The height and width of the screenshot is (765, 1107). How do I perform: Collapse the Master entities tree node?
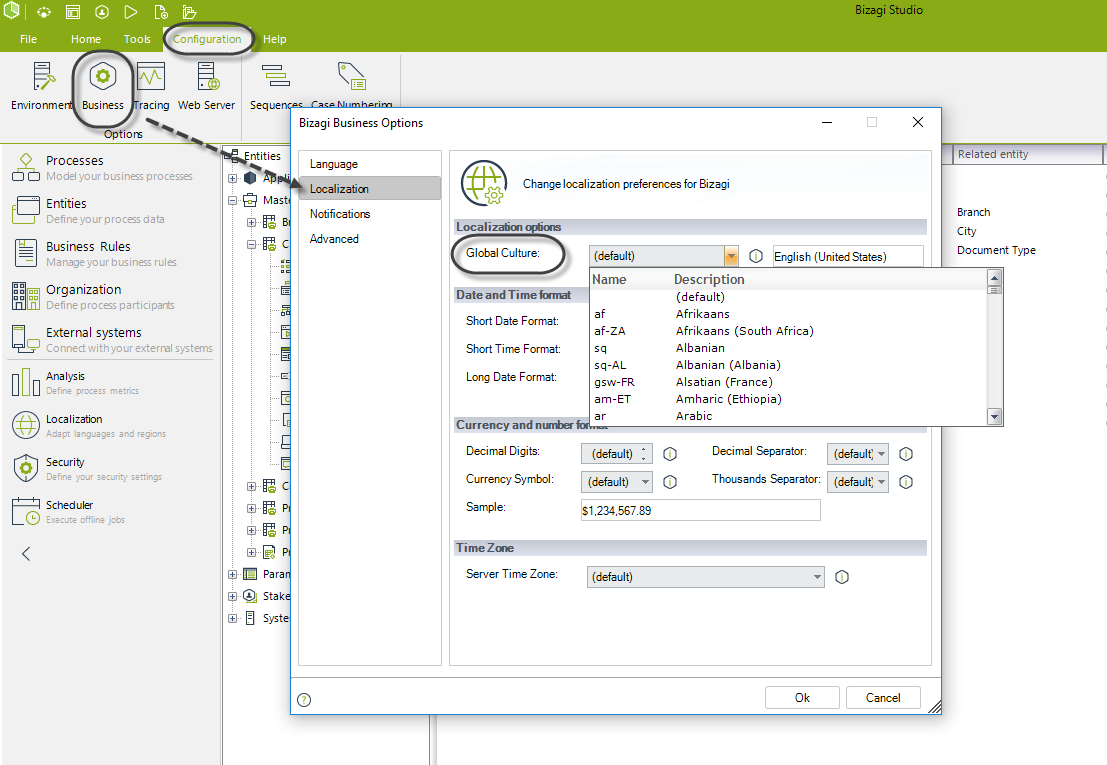232,200
